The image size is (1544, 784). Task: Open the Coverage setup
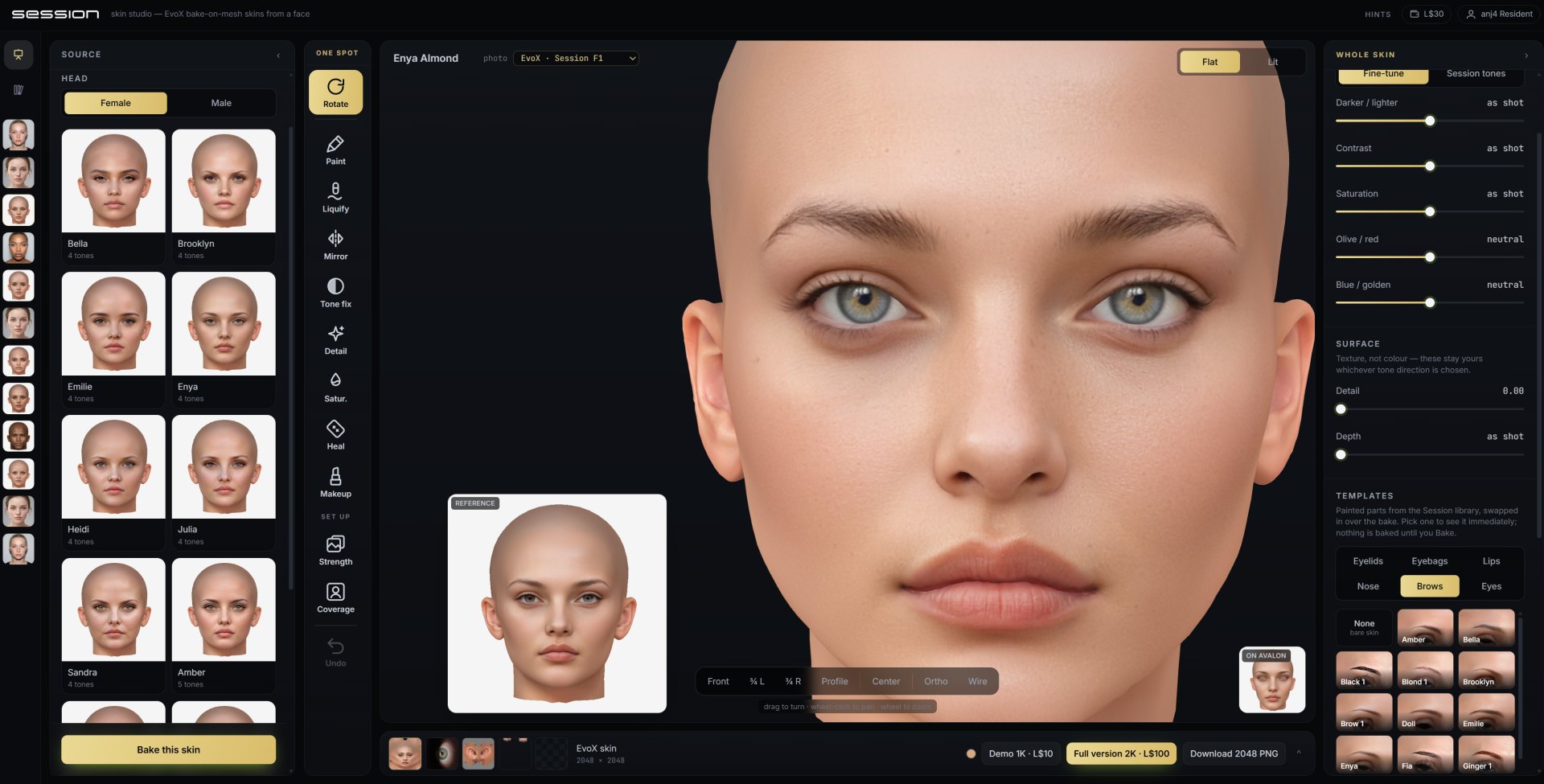(335, 598)
